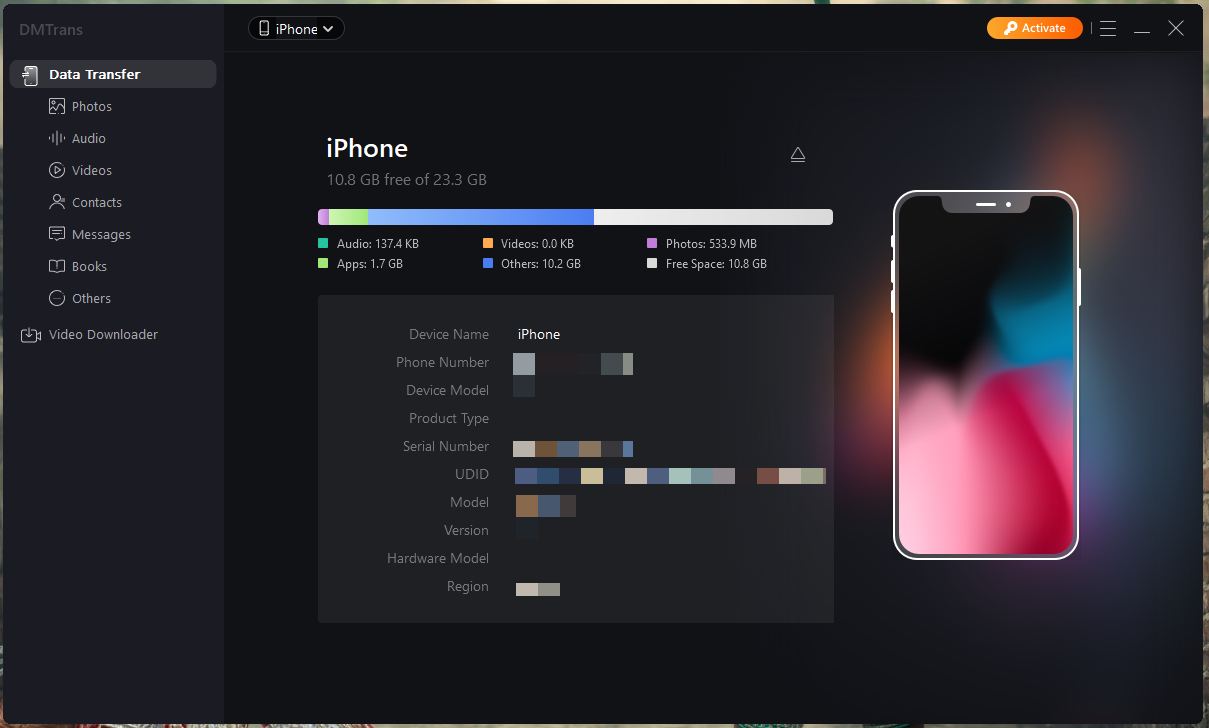This screenshot has height=728, width=1209.
Task: Click the Contacts person icon
Action: pyautogui.click(x=57, y=202)
